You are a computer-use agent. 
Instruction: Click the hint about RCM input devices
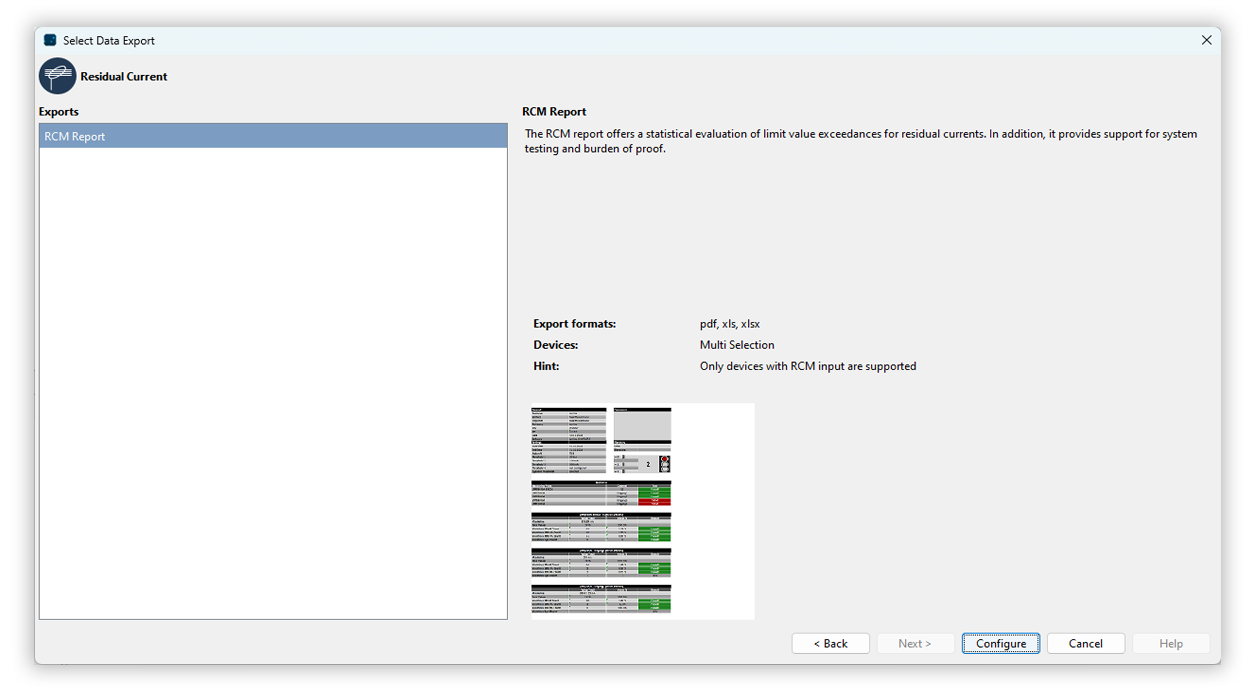(x=808, y=366)
